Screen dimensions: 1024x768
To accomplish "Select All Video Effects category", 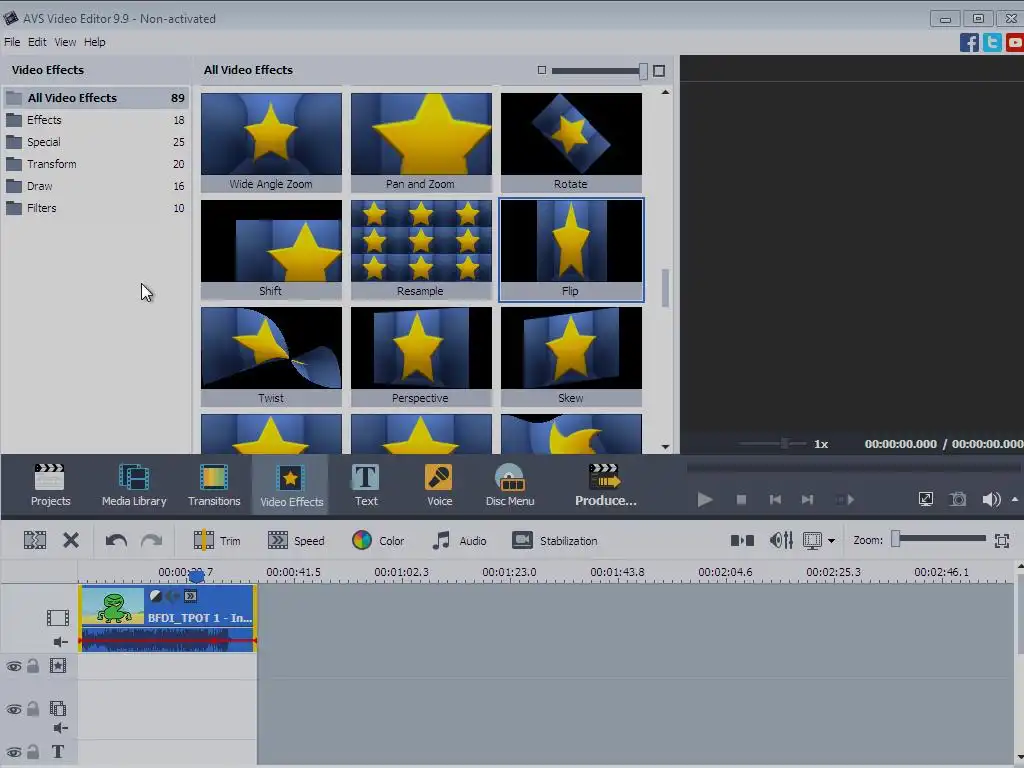I will point(96,98).
